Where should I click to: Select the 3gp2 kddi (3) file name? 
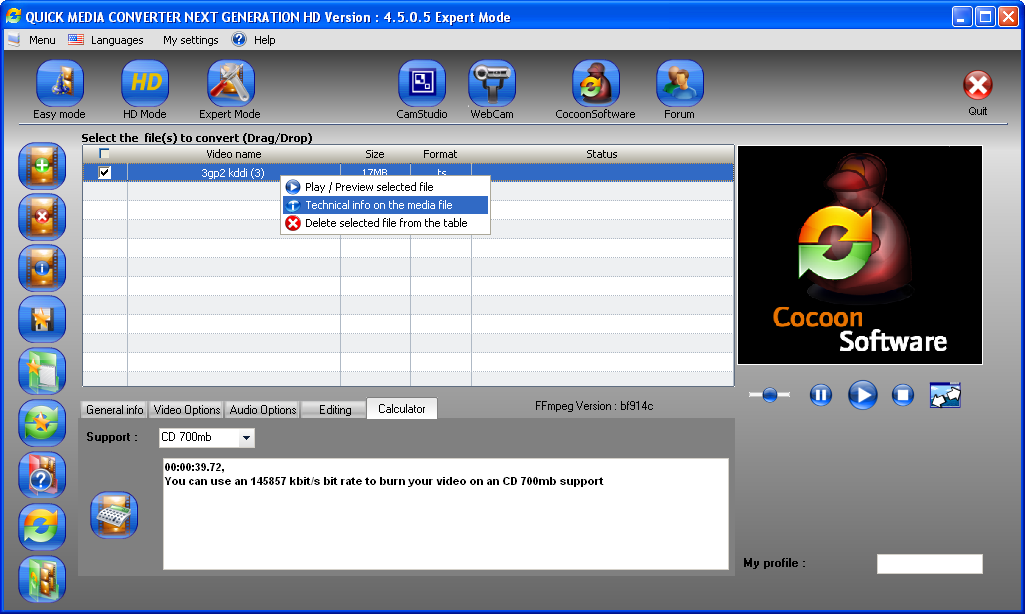(x=233, y=173)
